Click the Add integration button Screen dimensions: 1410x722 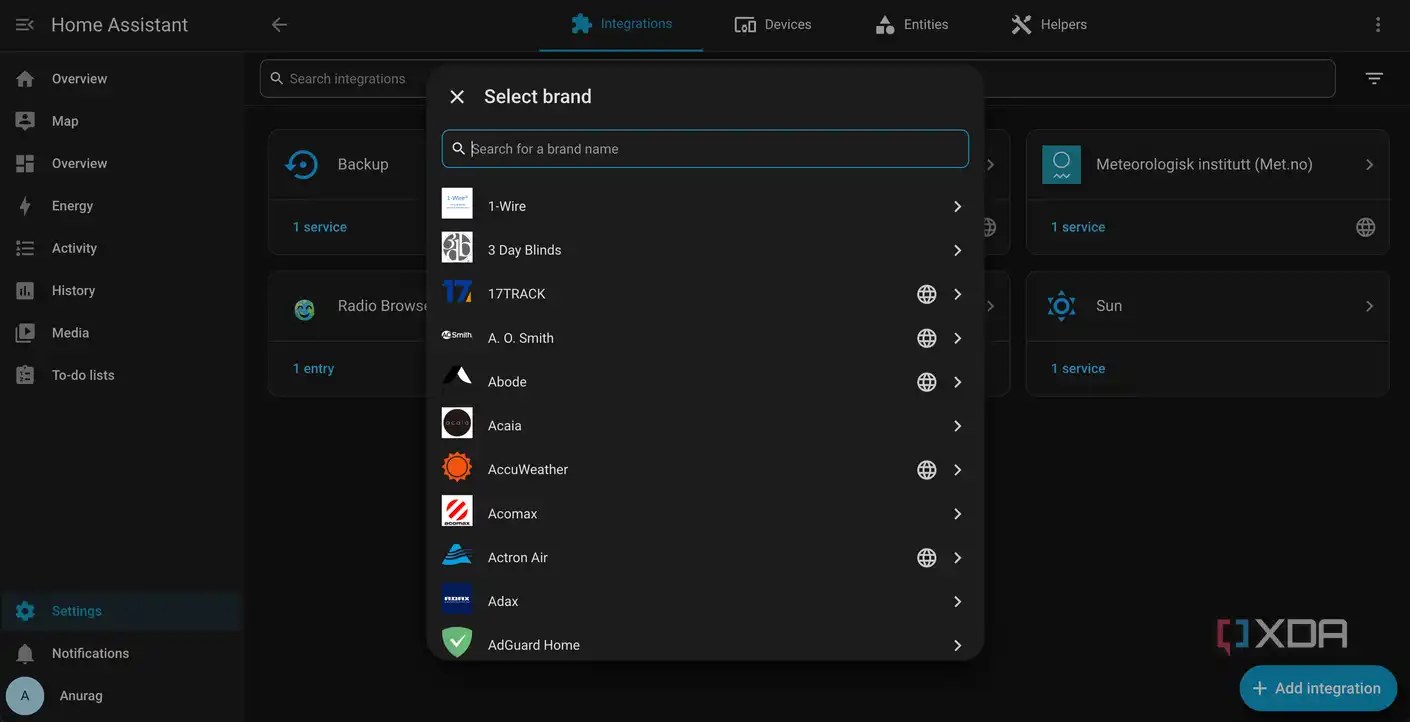1318,688
